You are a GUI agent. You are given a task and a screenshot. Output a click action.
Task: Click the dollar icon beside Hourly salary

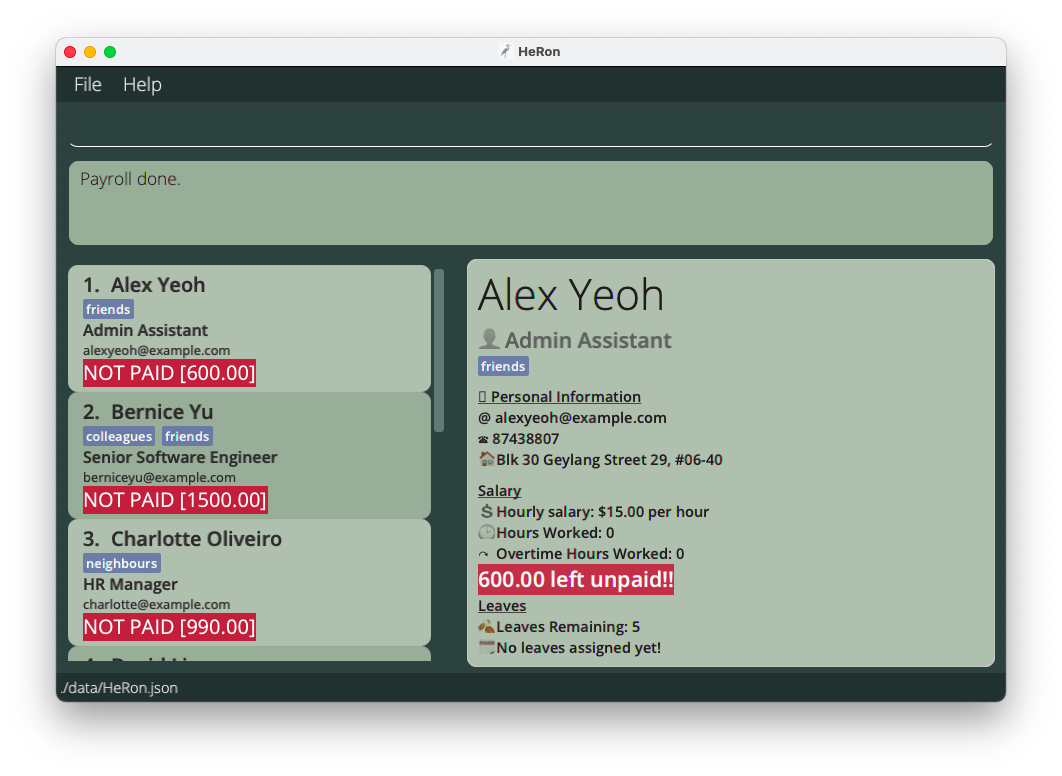[x=486, y=512]
